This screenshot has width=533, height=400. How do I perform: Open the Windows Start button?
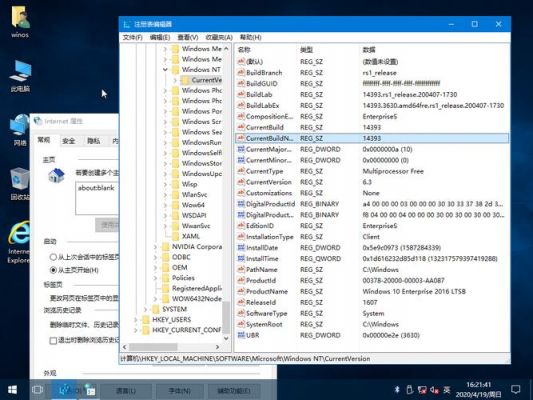[x=12, y=389]
